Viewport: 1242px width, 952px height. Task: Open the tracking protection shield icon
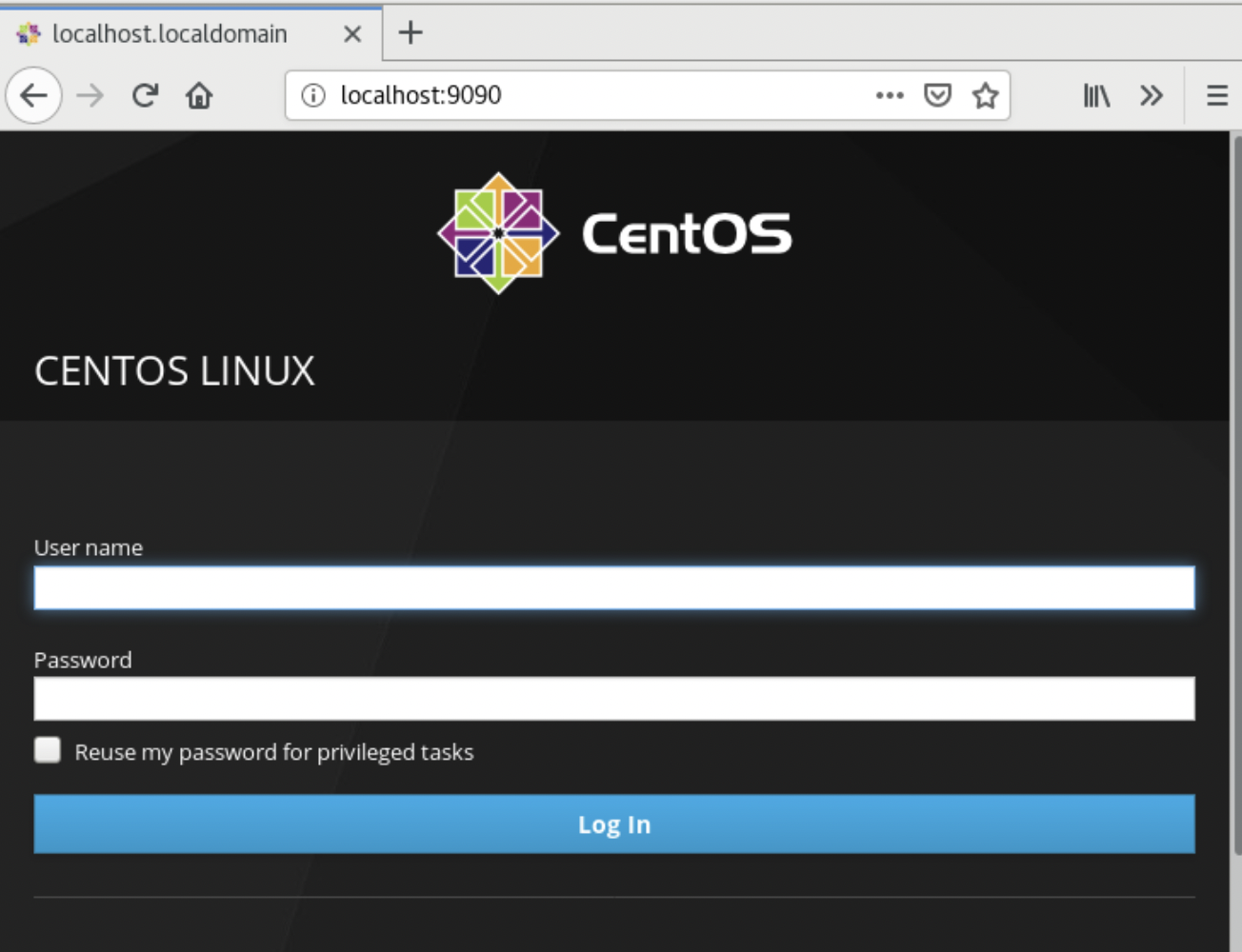(x=938, y=95)
